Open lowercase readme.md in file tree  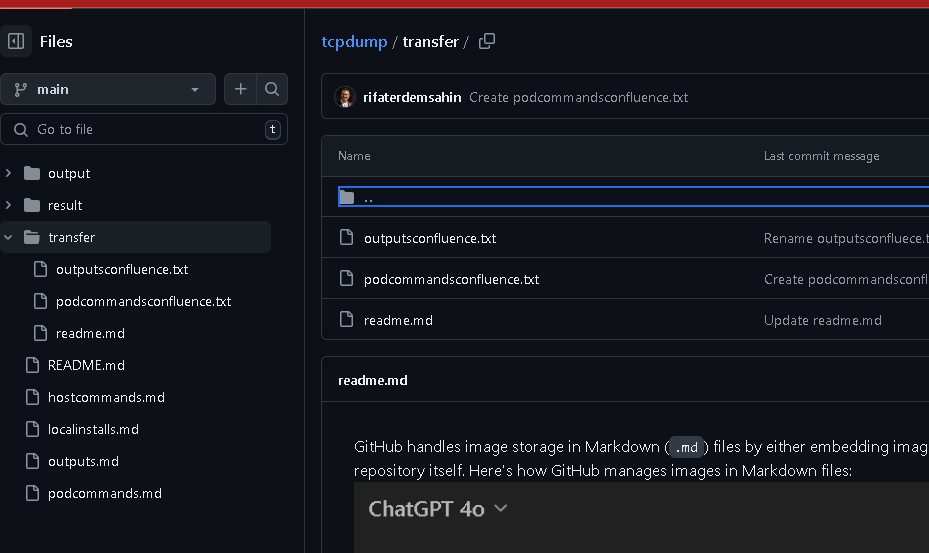90,333
